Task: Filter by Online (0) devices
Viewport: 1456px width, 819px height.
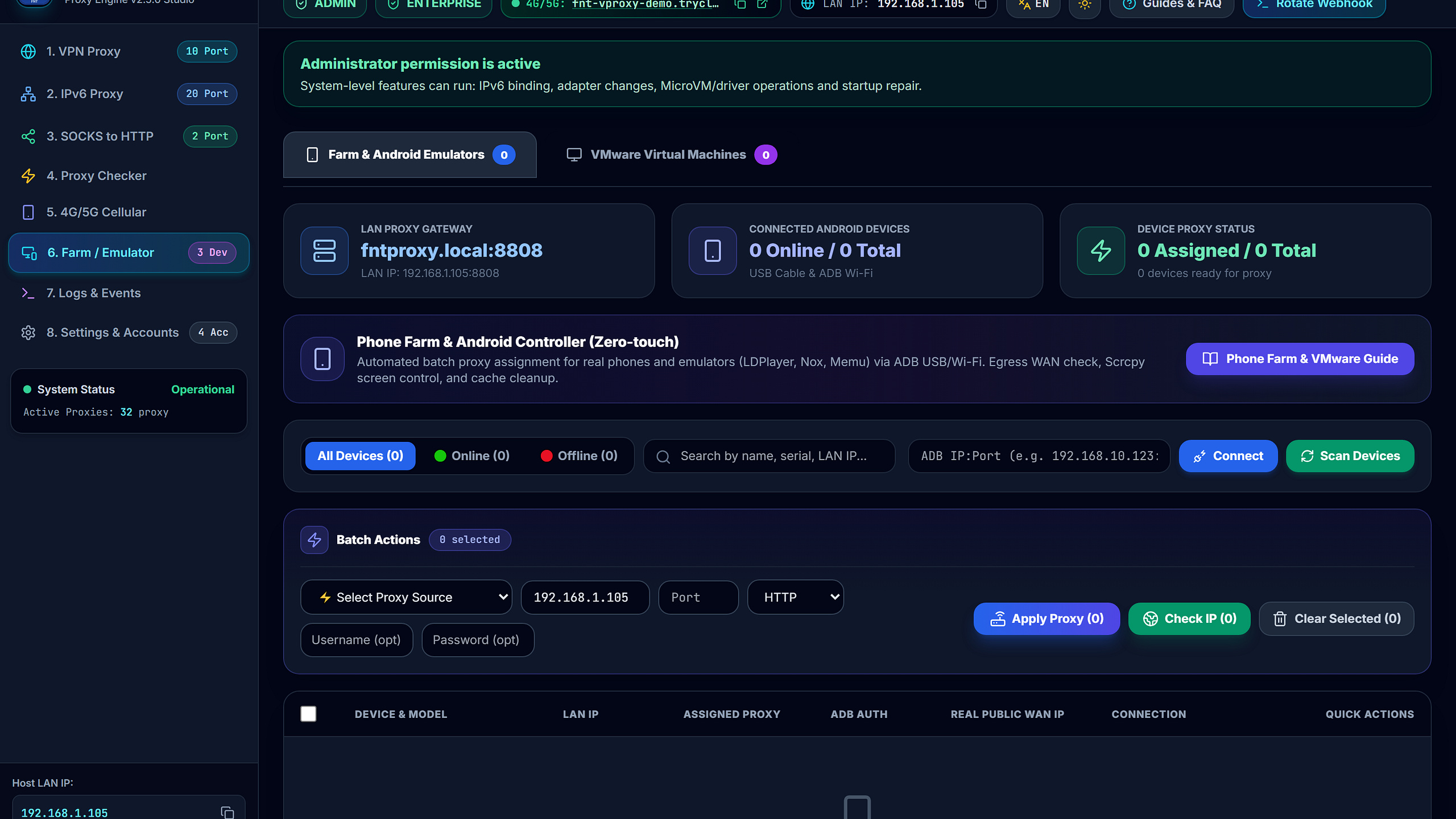Action: (472, 456)
